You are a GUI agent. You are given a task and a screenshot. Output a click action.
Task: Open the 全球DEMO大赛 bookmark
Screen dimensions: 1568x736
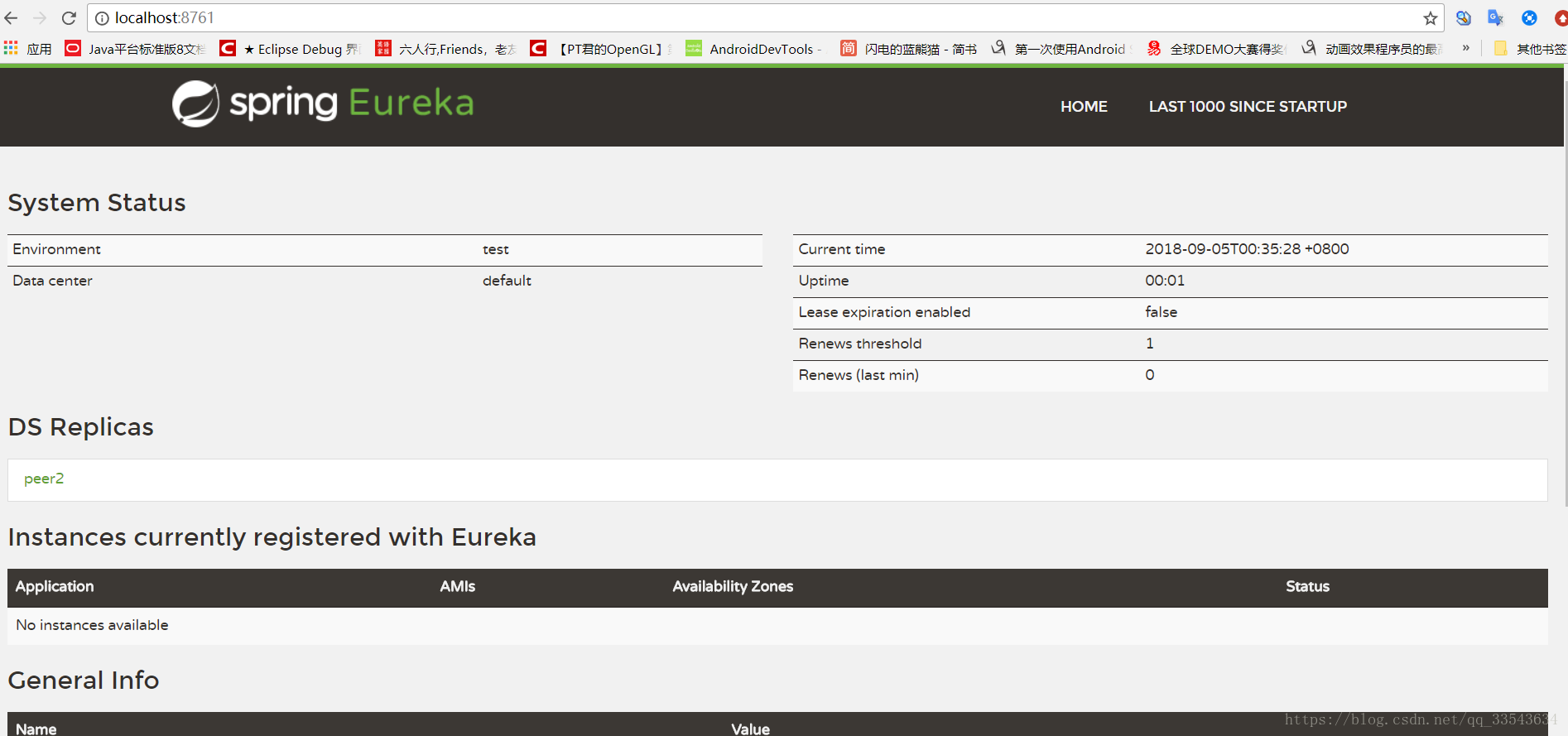coord(1217,49)
